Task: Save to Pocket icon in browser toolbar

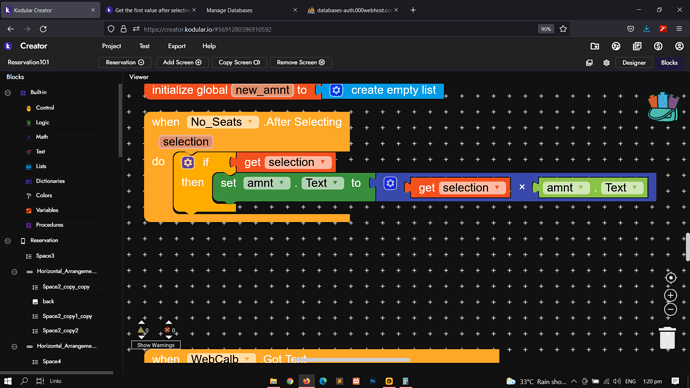Action: (x=630, y=29)
